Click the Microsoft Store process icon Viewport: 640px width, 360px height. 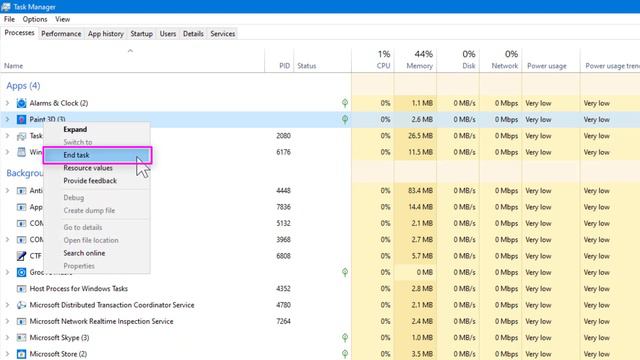[21, 354]
